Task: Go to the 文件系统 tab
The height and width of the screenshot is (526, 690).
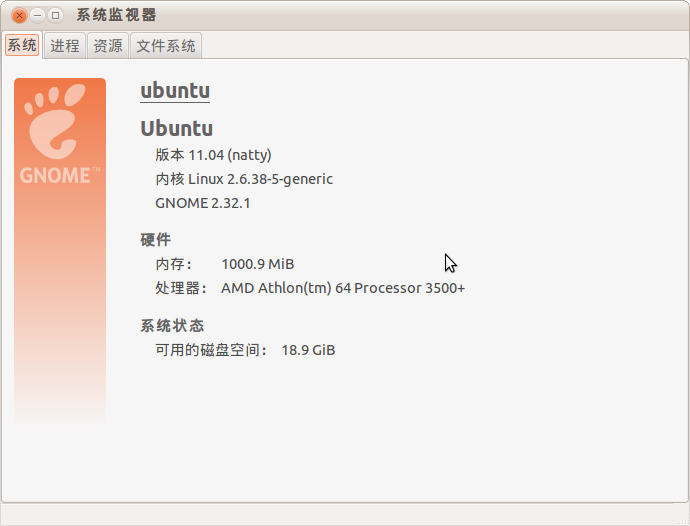Action: 166,46
